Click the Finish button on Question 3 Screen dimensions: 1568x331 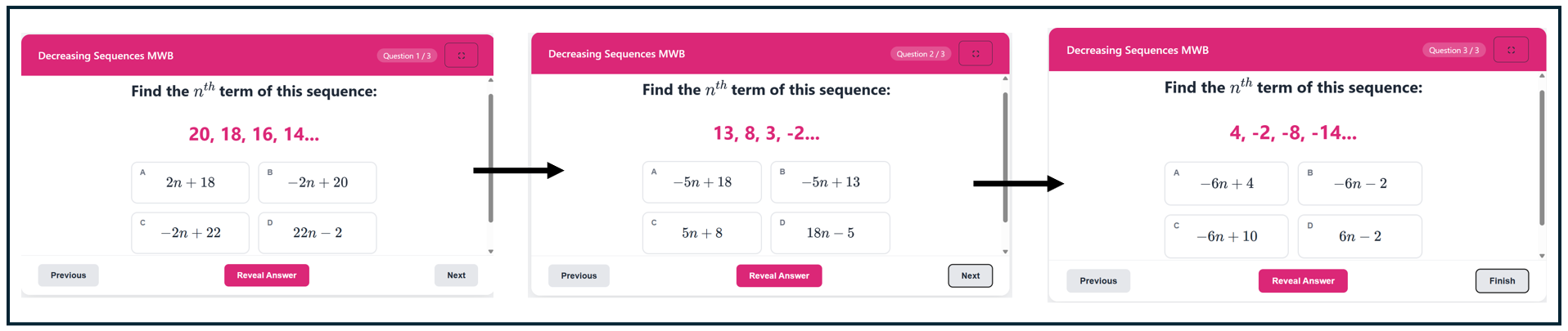[x=1503, y=280]
